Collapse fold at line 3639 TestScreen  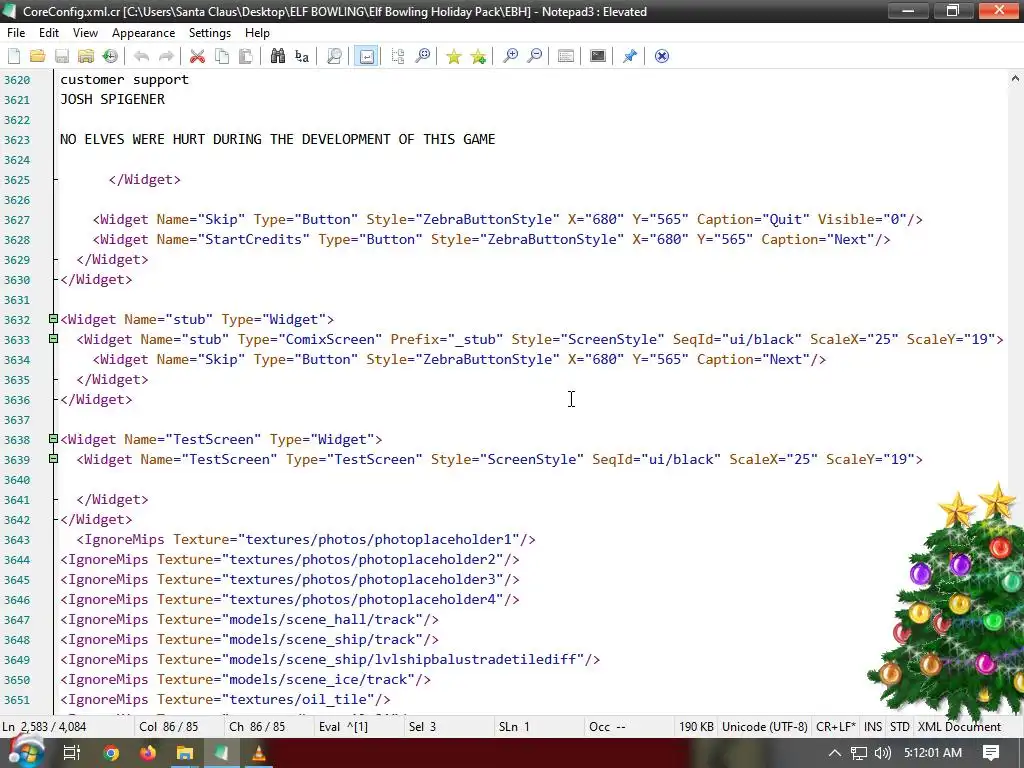click(54, 459)
